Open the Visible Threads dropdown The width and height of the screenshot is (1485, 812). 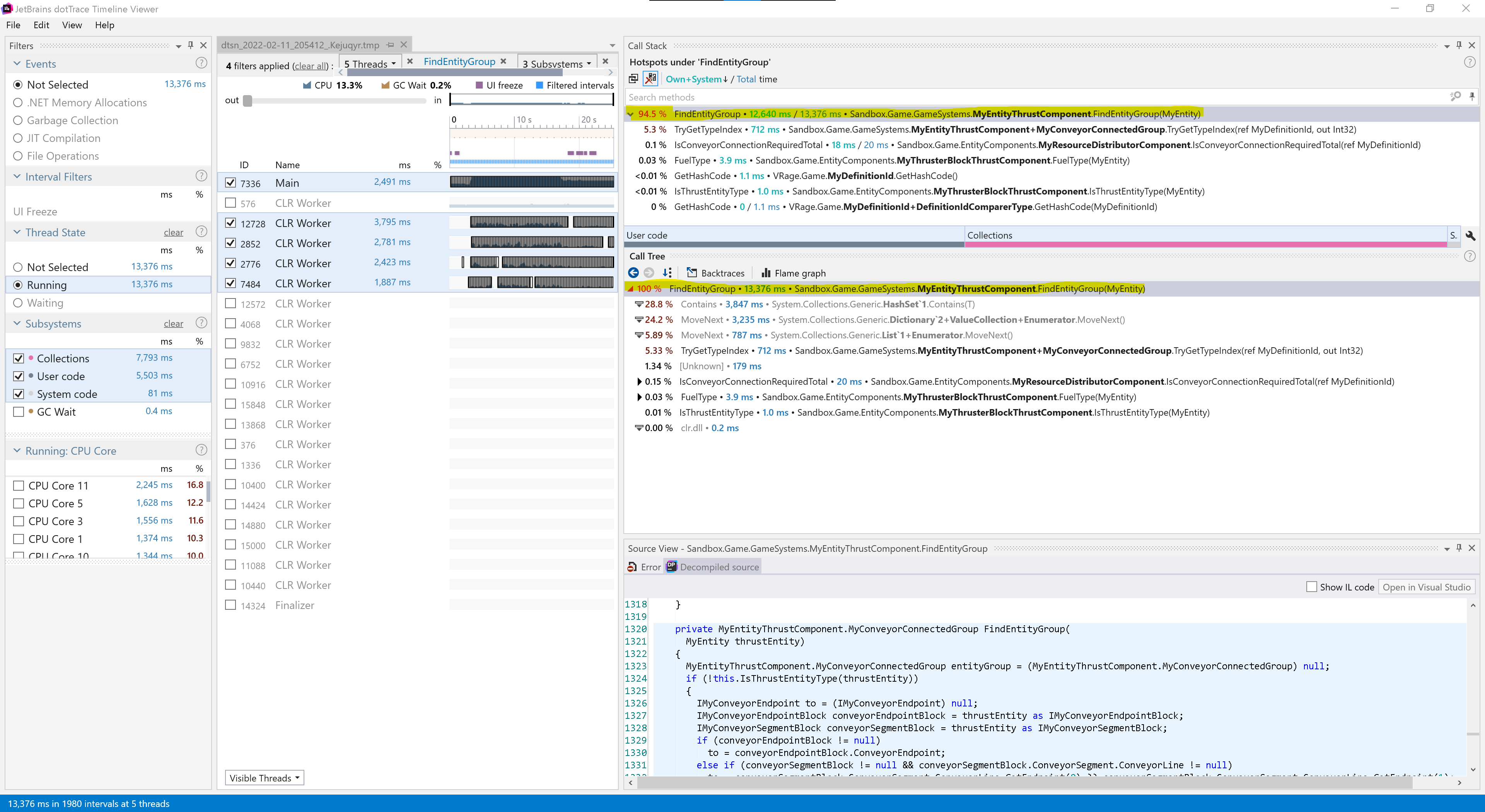[x=264, y=778]
